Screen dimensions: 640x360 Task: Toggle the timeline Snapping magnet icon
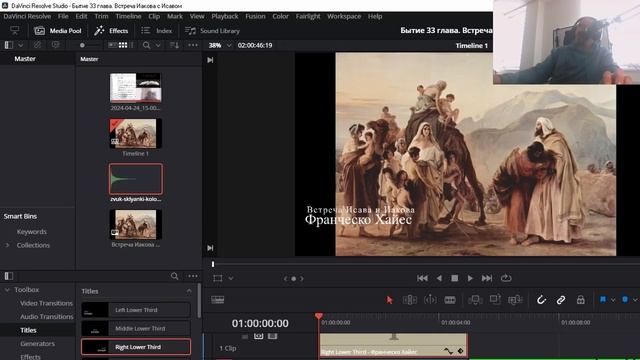pyautogui.click(x=541, y=300)
